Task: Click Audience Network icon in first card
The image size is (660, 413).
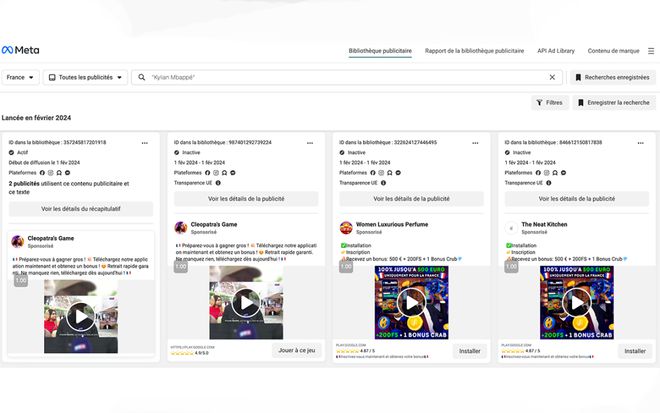Action: click(59, 173)
